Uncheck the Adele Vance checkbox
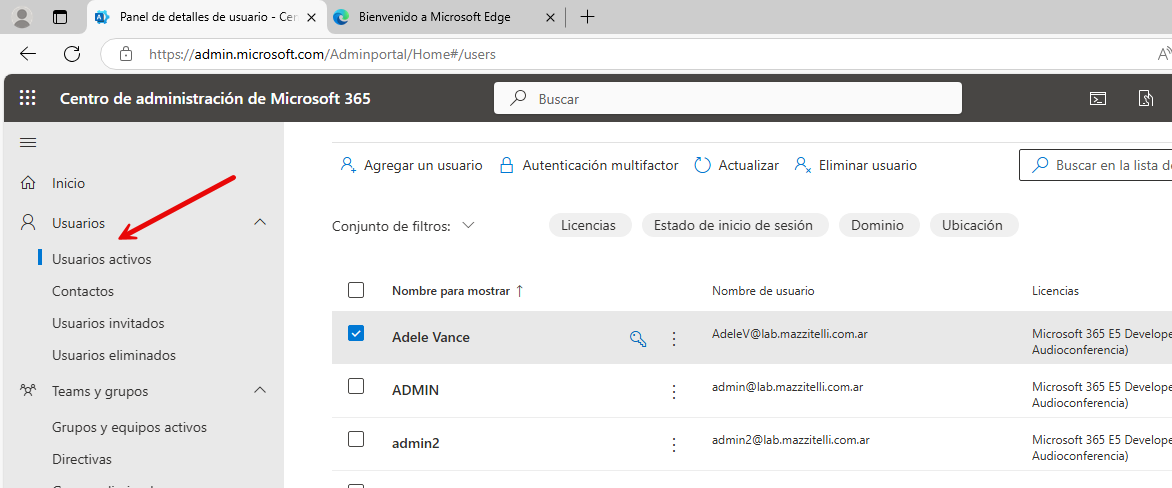Image resolution: width=1172 pixels, height=488 pixels. [x=356, y=333]
